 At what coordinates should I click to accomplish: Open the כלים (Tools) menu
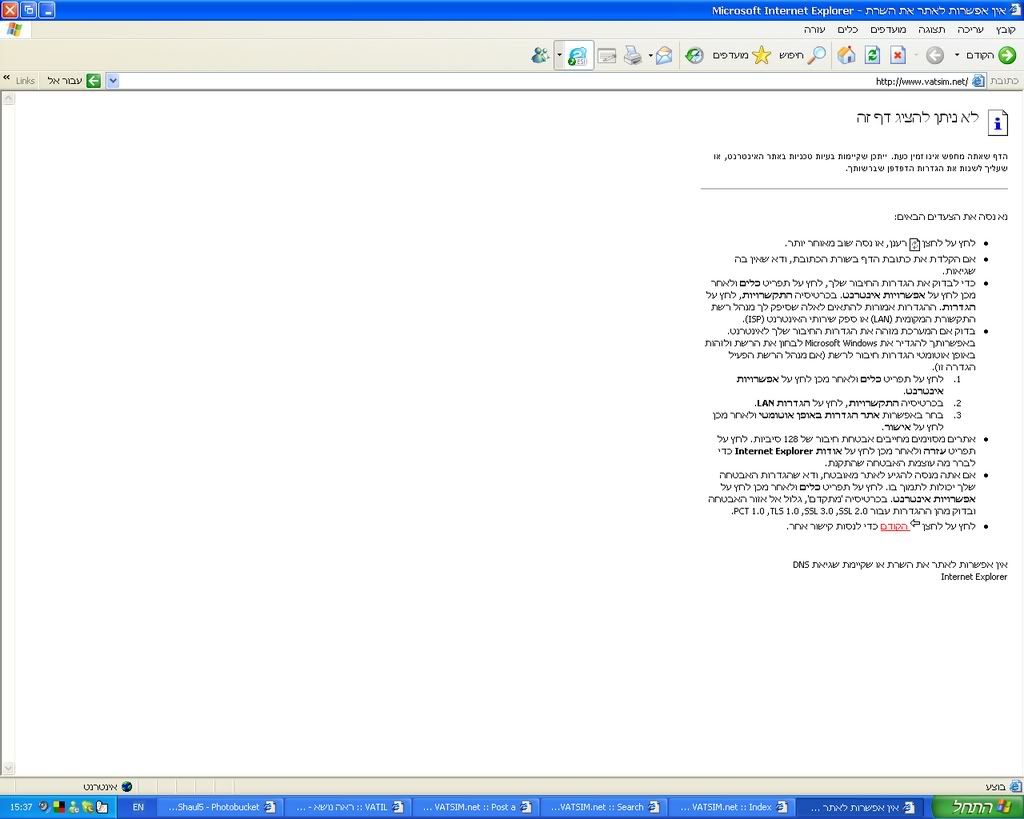pos(847,30)
